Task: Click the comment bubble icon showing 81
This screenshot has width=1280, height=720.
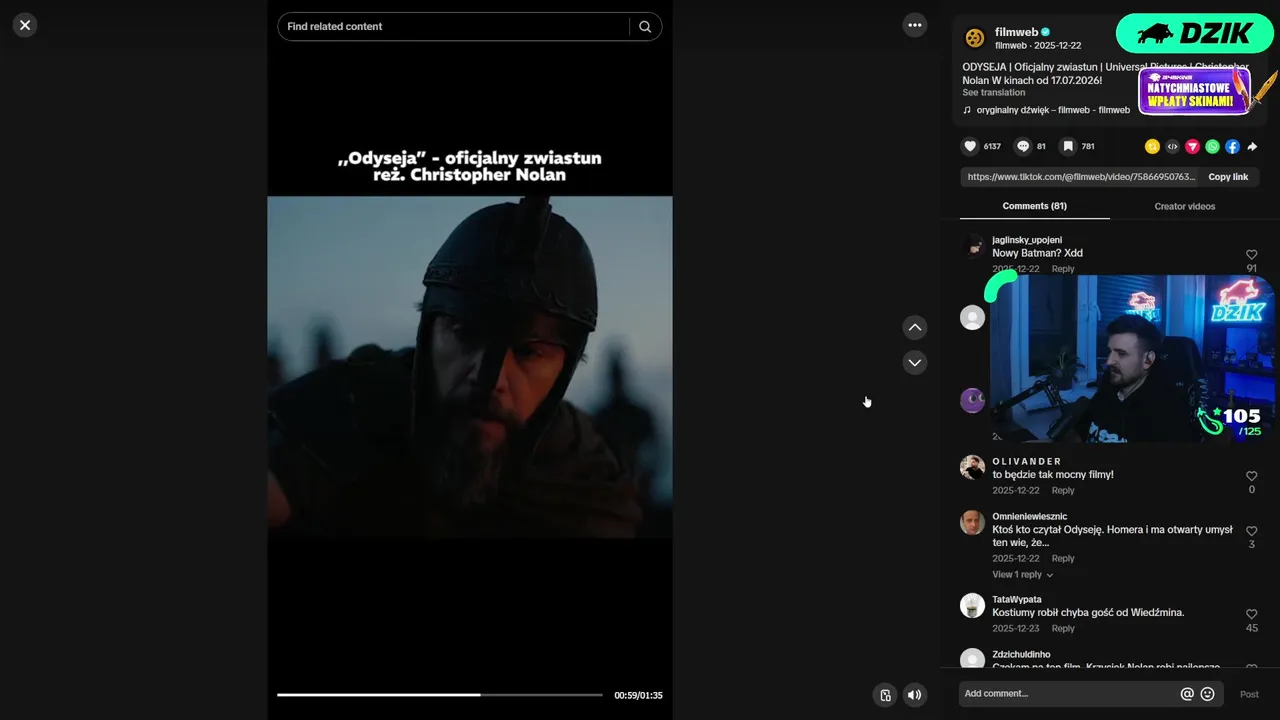Action: pyautogui.click(x=1023, y=146)
